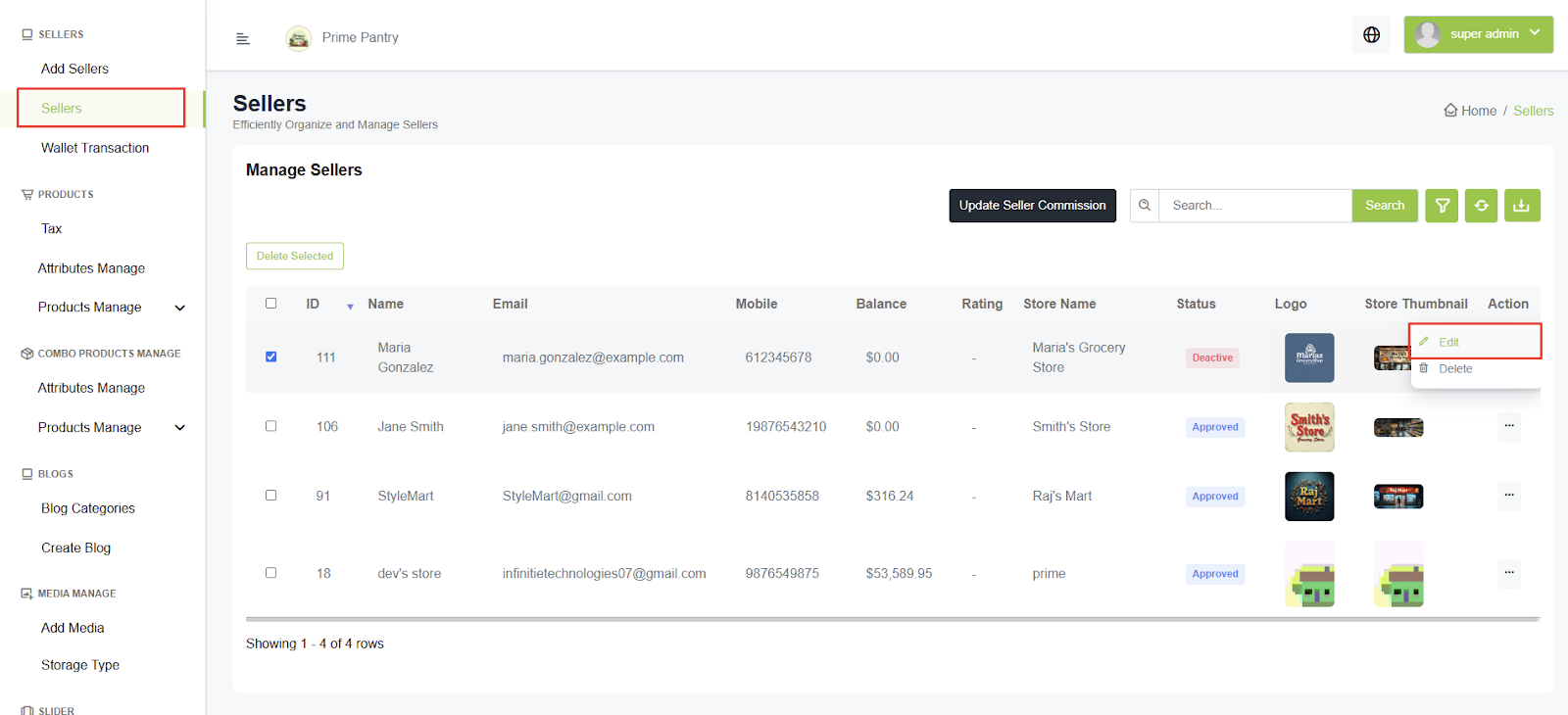Click the Prime Pantry logo icon
1568x715 pixels.
[x=299, y=38]
